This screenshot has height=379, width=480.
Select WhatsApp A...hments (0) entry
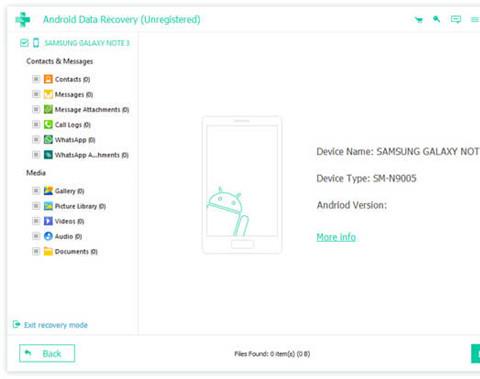tap(92, 155)
